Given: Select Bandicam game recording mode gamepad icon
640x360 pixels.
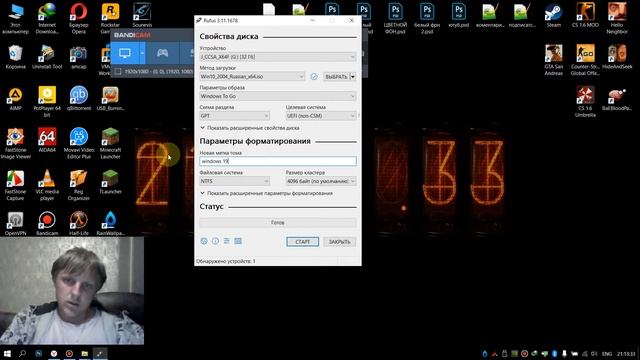Looking at the screenshot, I should [162, 53].
